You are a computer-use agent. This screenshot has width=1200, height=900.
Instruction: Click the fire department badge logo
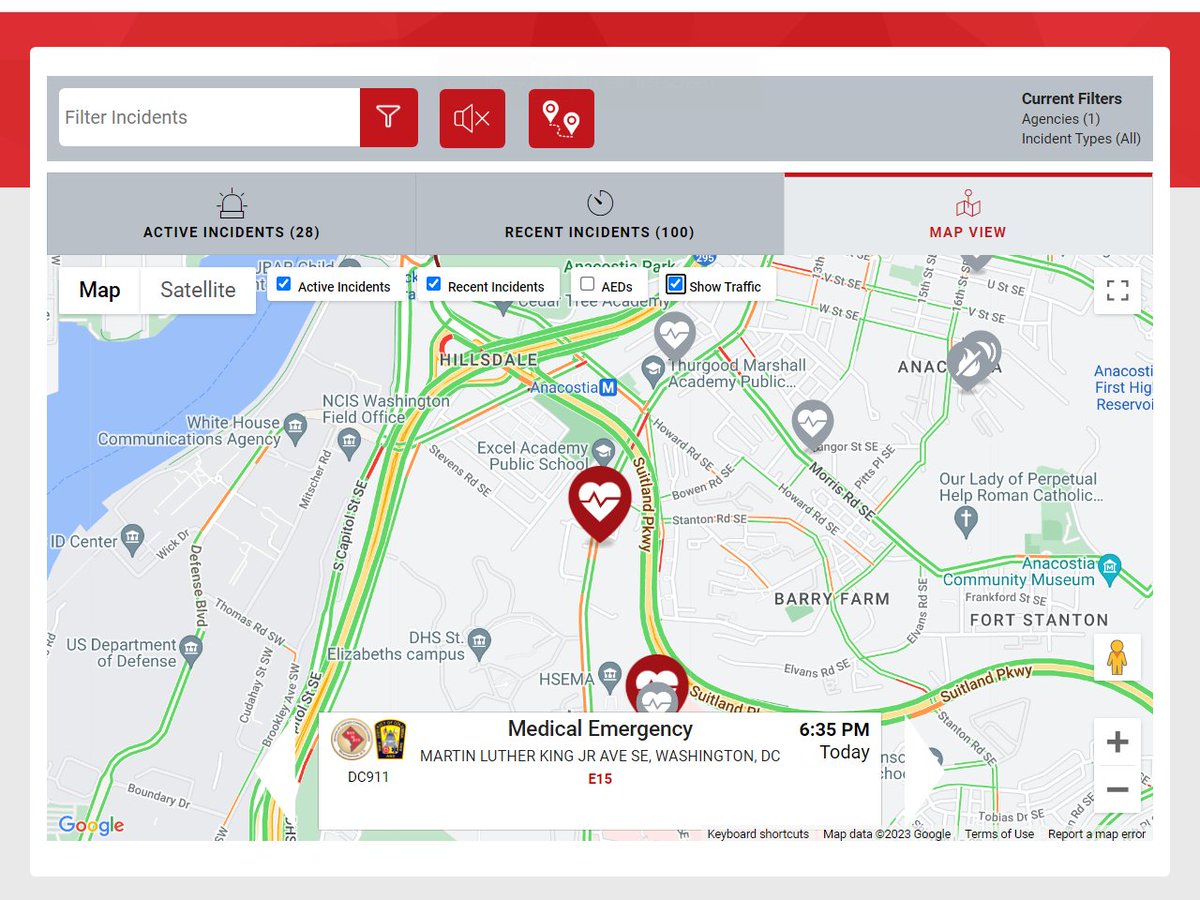[x=390, y=740]
